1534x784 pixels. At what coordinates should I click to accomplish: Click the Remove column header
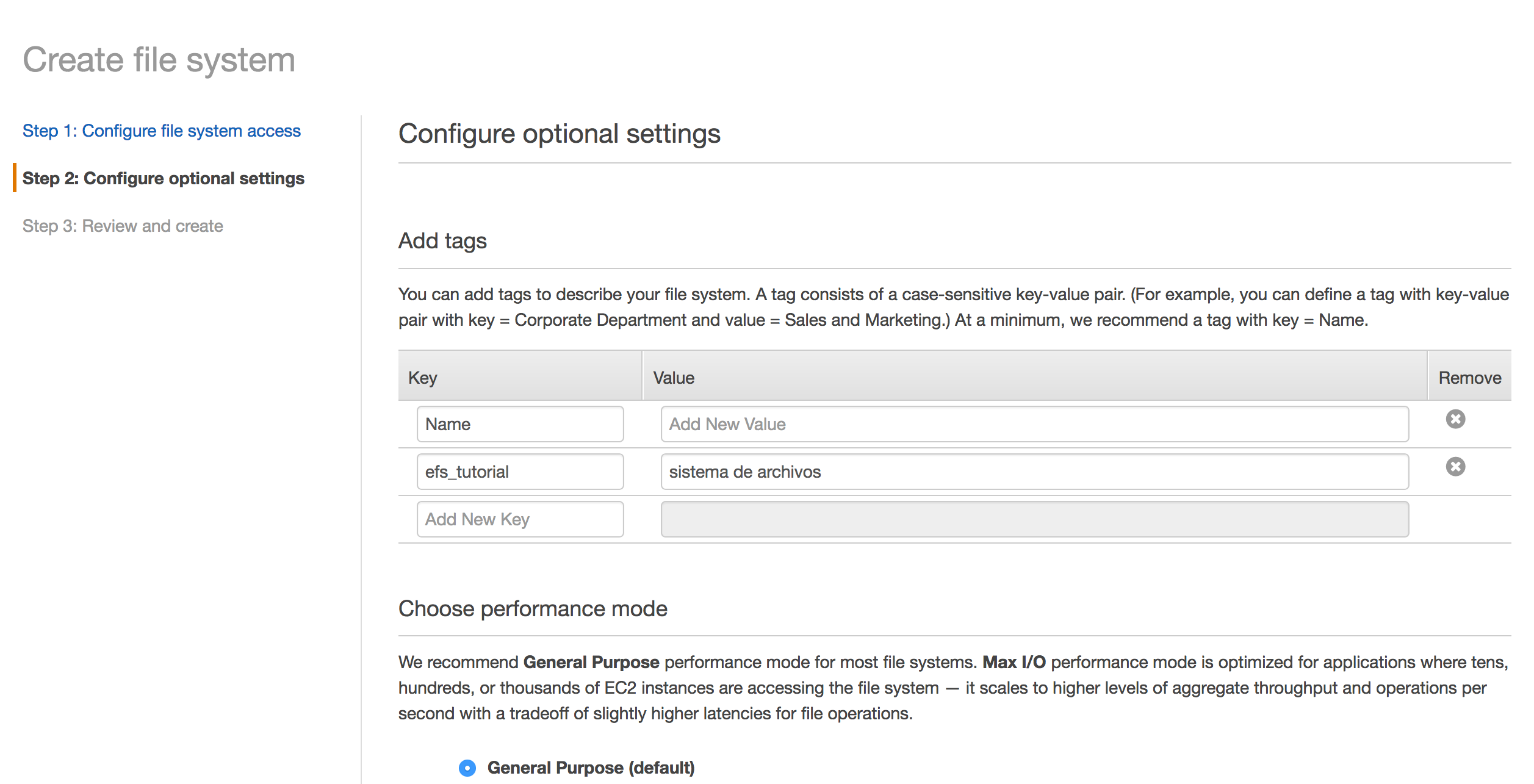coord(1469,376)
